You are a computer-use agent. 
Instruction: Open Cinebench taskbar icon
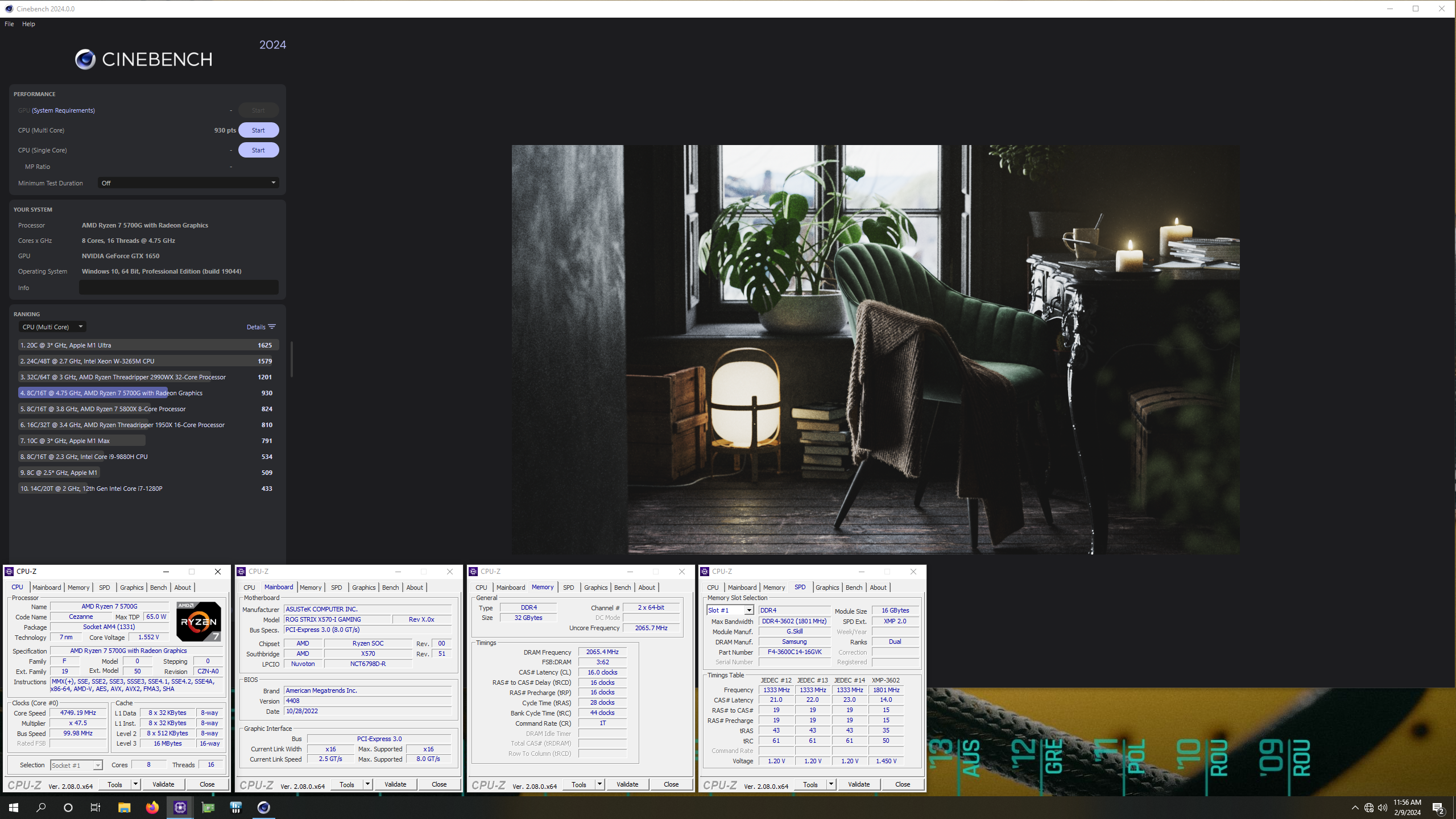coord(263,808)
